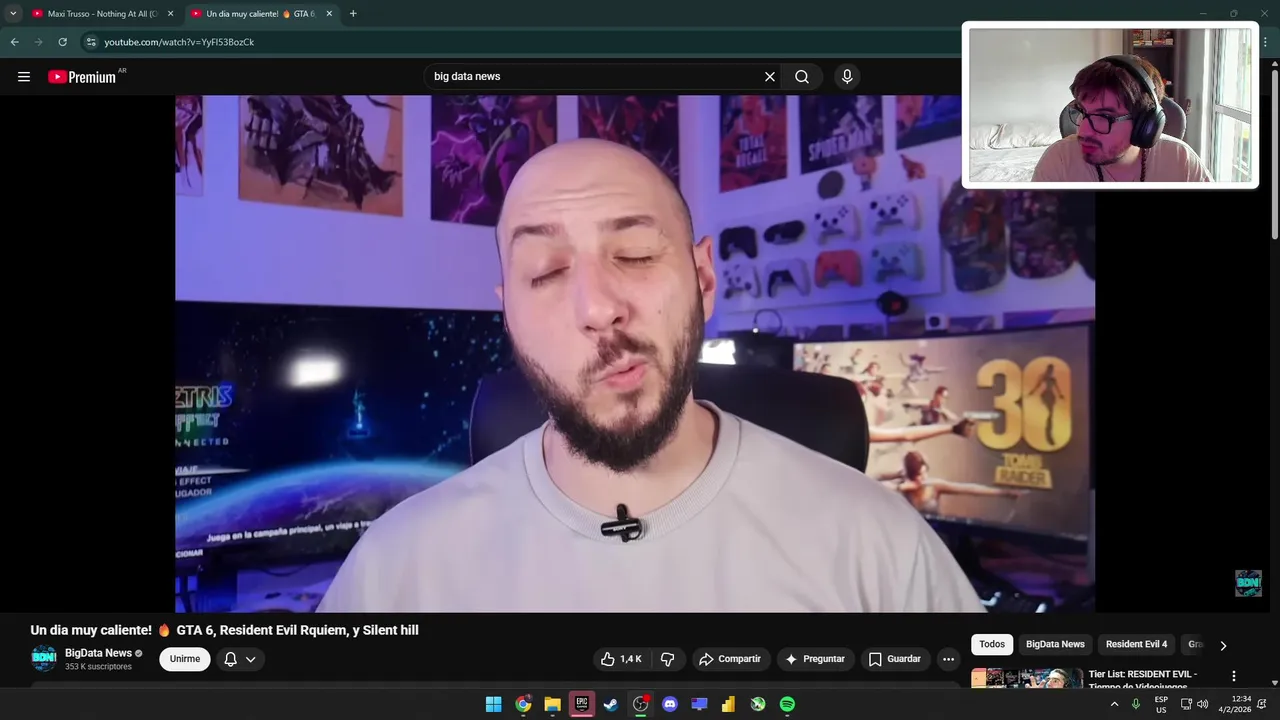Open volume control in system tray

point(1202,704)
